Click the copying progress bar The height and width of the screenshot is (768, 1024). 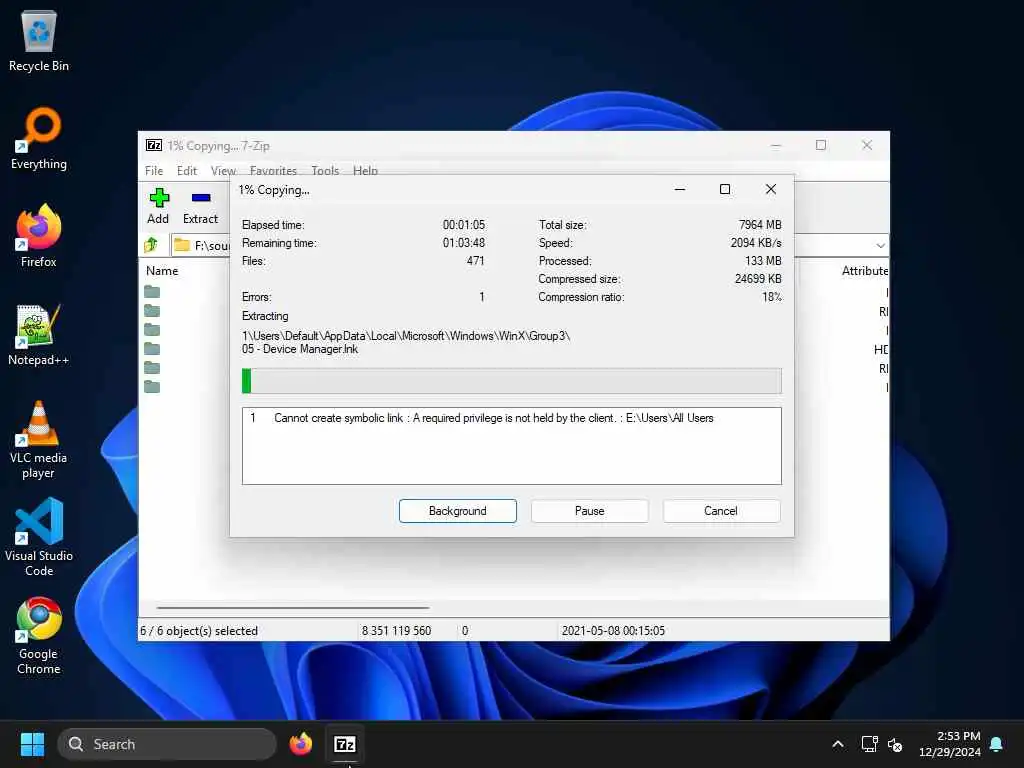(511, 381)
